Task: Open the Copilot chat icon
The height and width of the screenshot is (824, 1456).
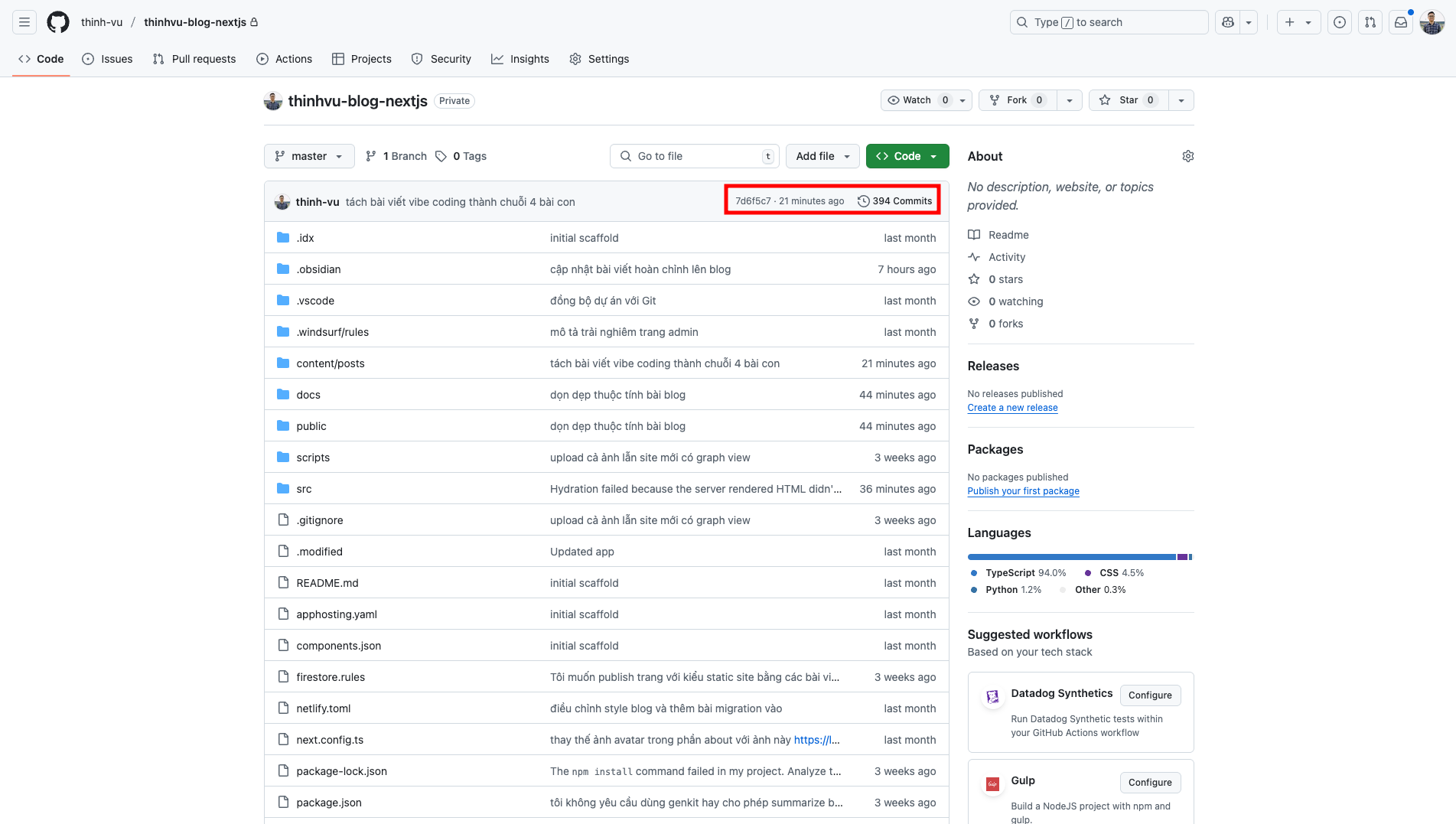Action: click(1227, 22)
